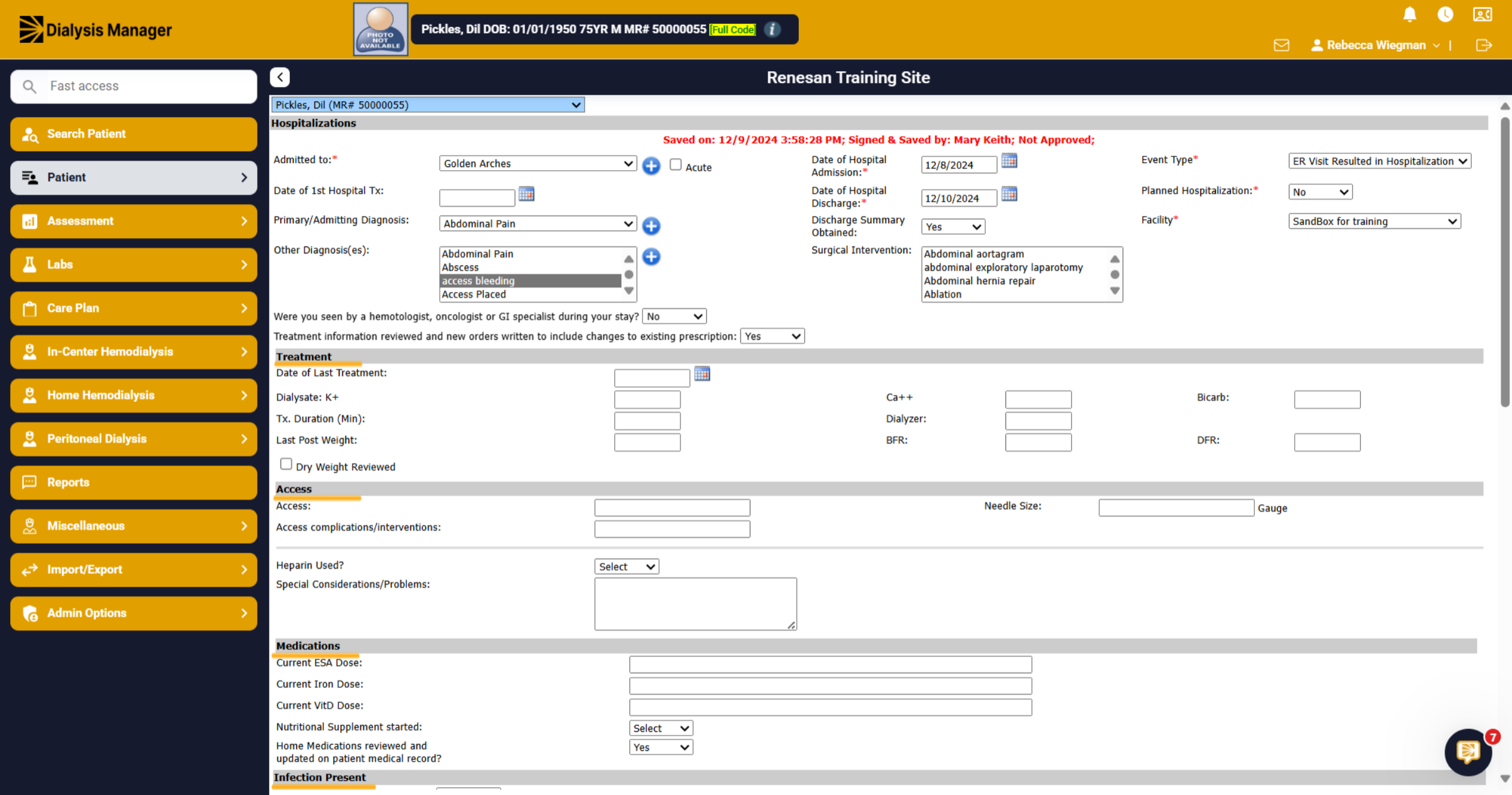Open calendar for Date of Last Treatment

coord(702,374)
